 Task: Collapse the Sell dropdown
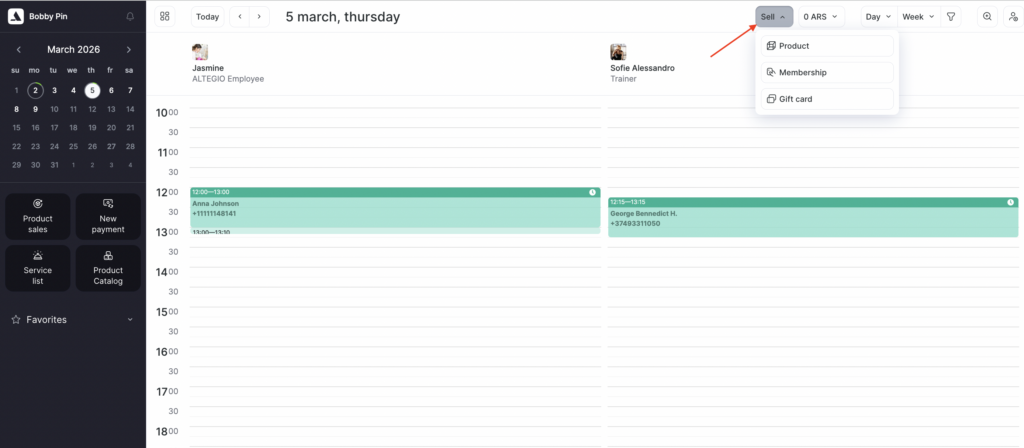coord(775,17)
